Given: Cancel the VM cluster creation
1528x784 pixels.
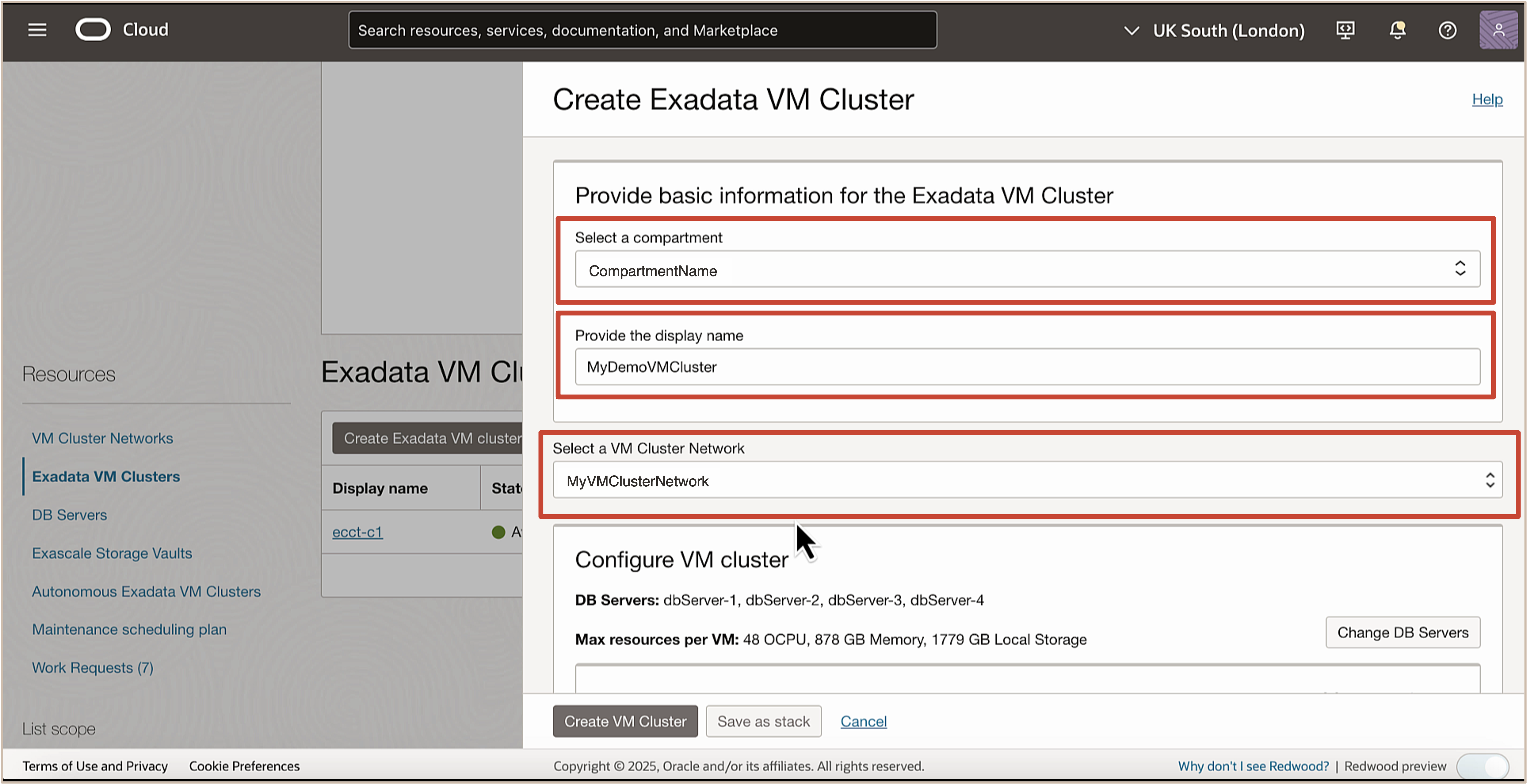Looking at the screenshot, I should tap(863, 721).
